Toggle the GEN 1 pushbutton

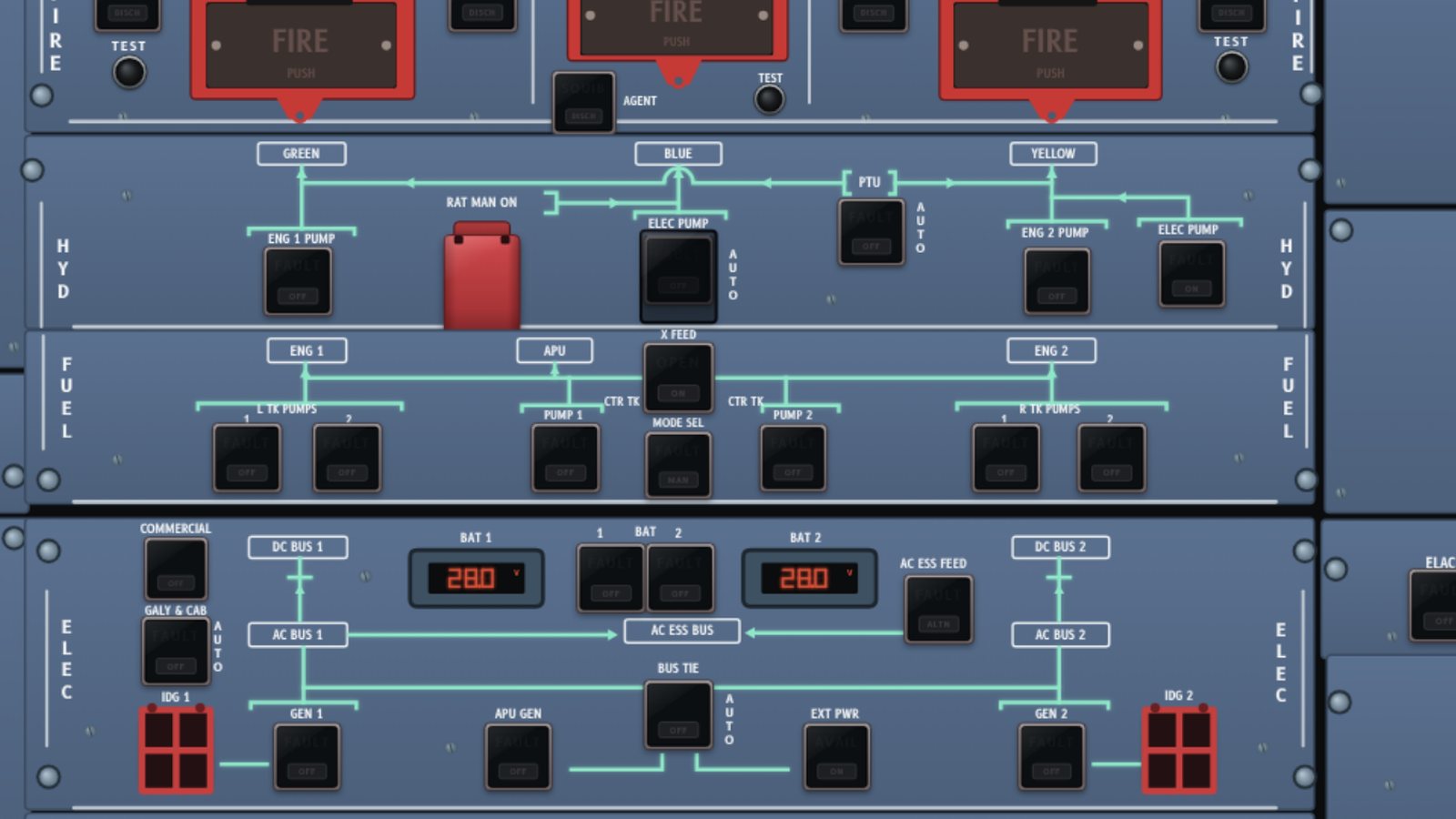click(x=307, y=756)
